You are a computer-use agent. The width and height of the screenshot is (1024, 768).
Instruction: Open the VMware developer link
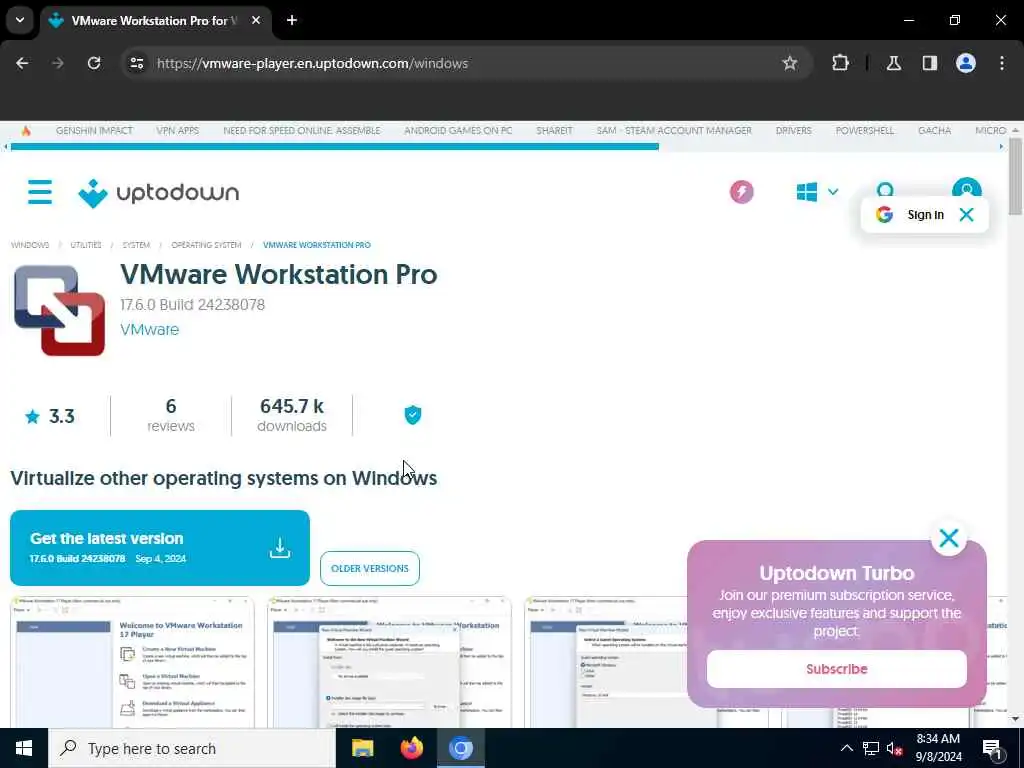(150, 330)
